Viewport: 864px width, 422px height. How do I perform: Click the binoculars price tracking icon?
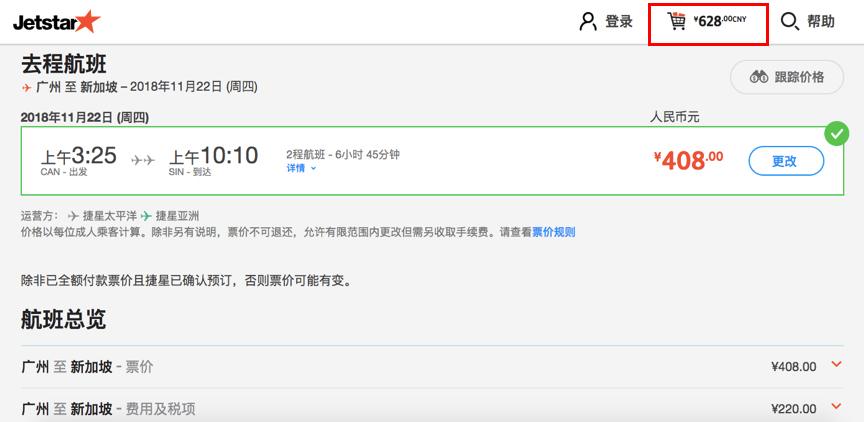pos(759,77)
